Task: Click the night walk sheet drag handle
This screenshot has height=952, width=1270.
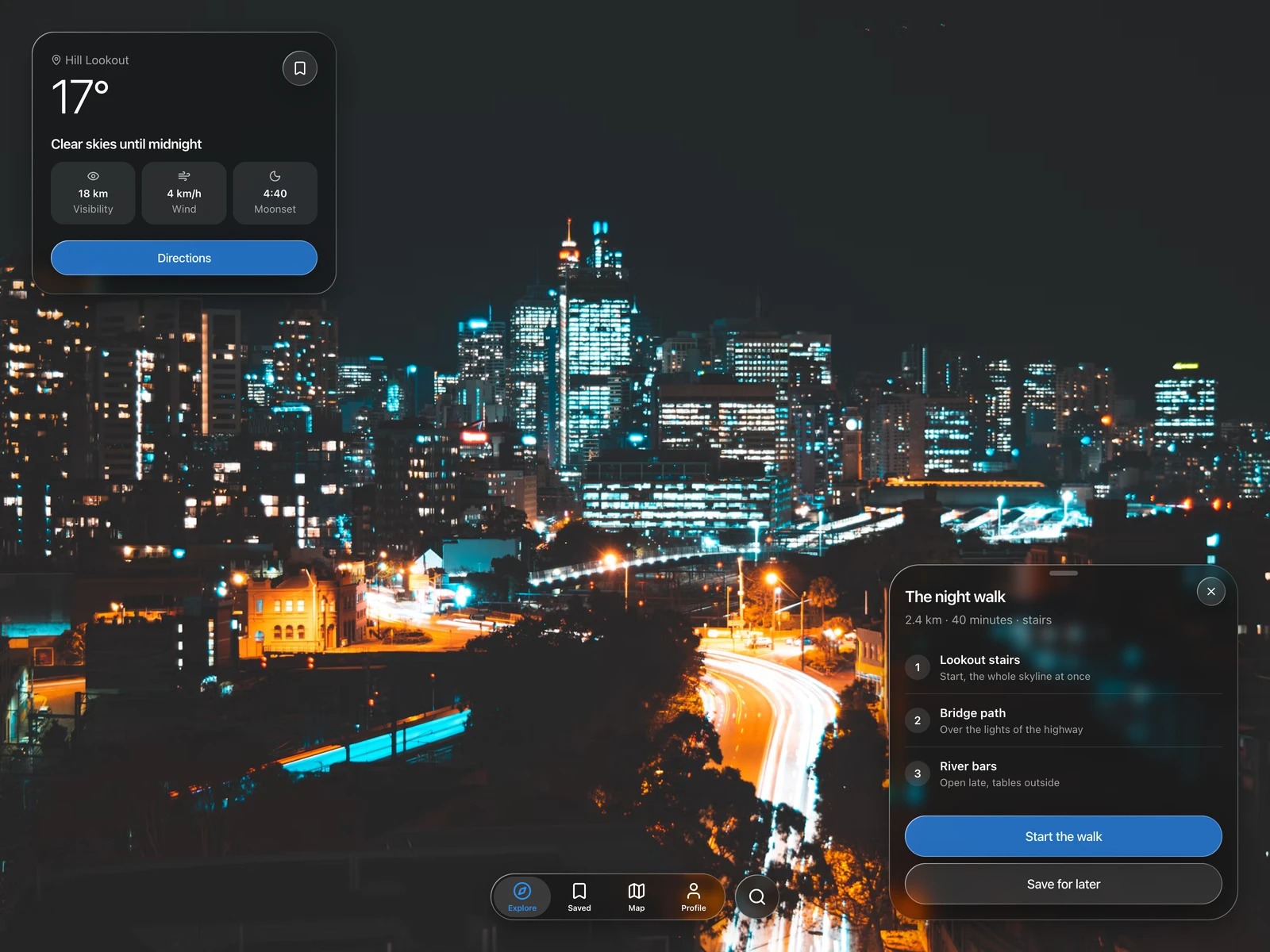Action: click(x=1064, y=573)
